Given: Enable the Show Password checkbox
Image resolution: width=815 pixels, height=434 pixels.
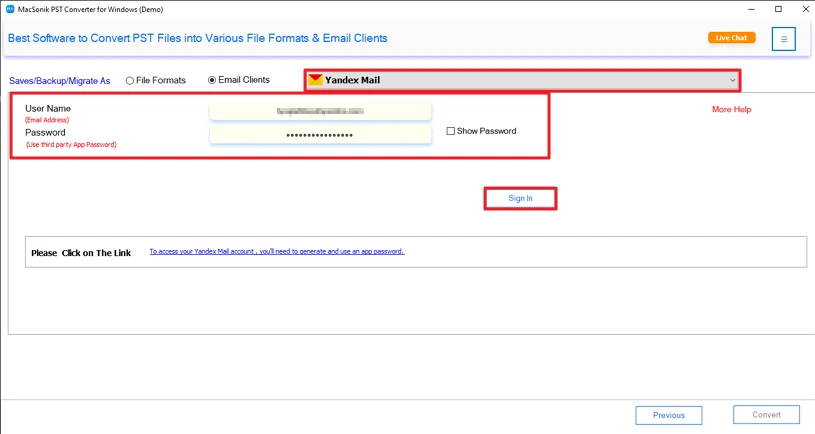Looking at the screenshot, I should (x=451, y=131).
